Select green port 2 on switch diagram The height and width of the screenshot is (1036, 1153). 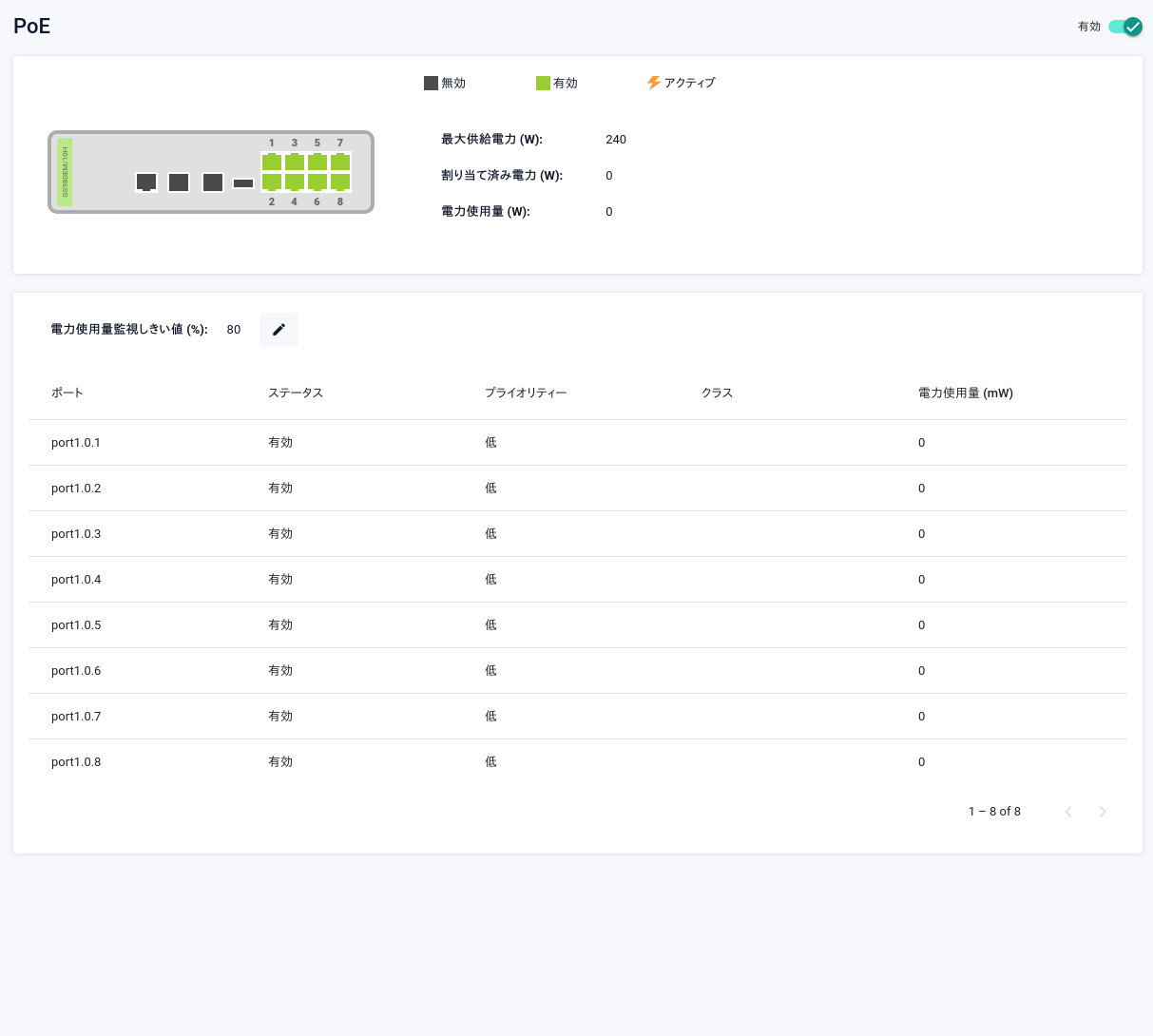click(x=272, y=182)
